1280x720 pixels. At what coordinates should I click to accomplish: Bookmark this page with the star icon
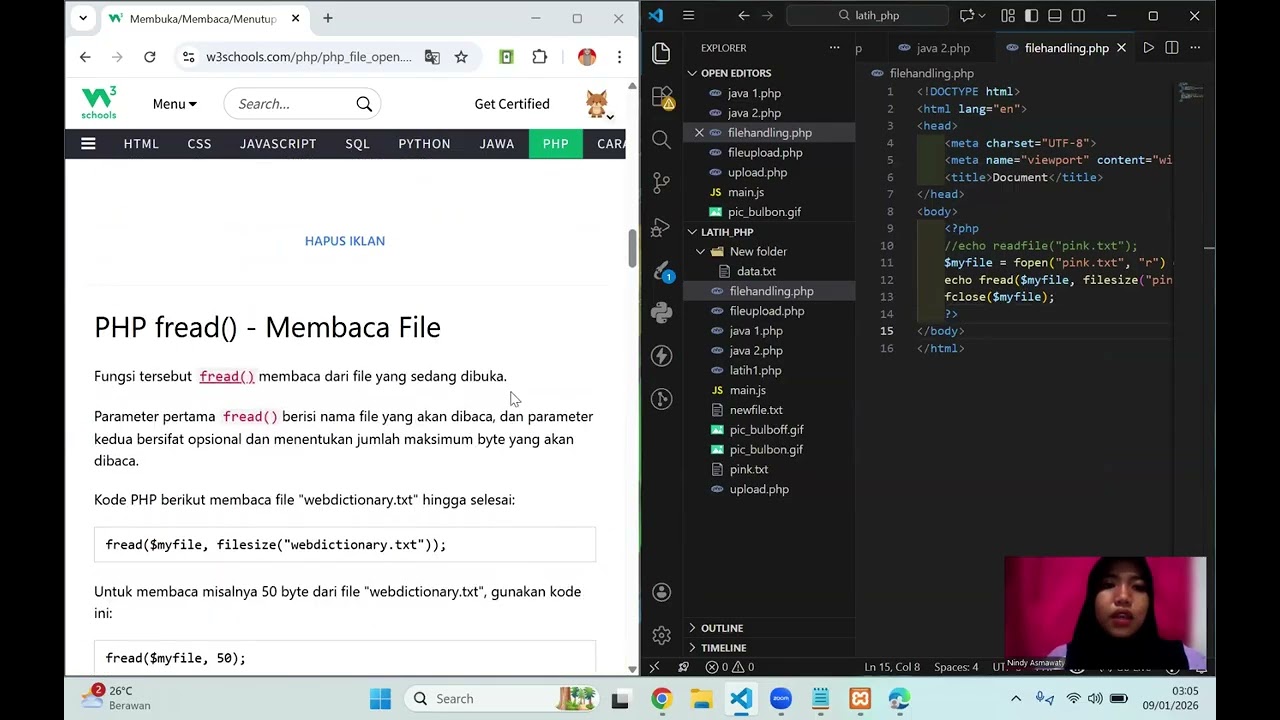[x=461, y=57]
